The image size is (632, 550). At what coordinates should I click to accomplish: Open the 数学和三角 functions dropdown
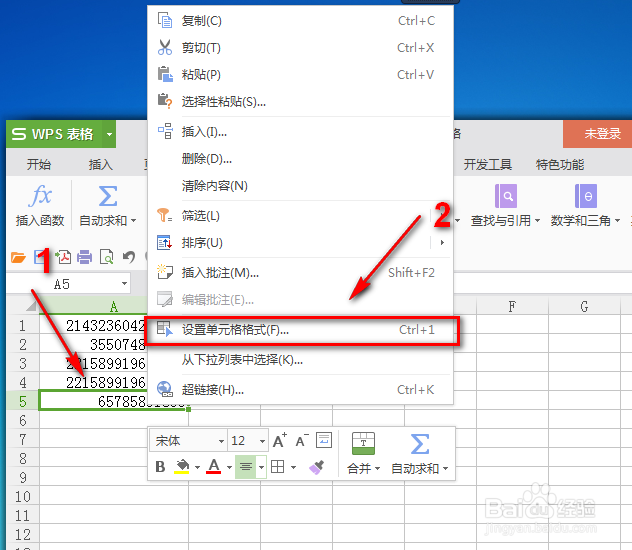(585, 220)
